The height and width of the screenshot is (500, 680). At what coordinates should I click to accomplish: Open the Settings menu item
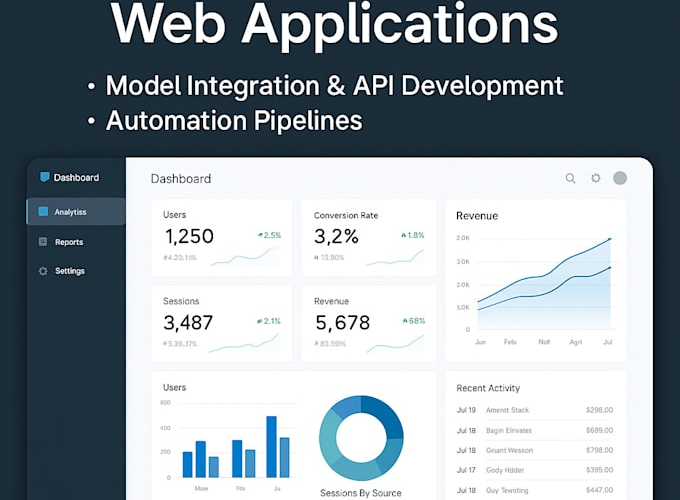70,271
